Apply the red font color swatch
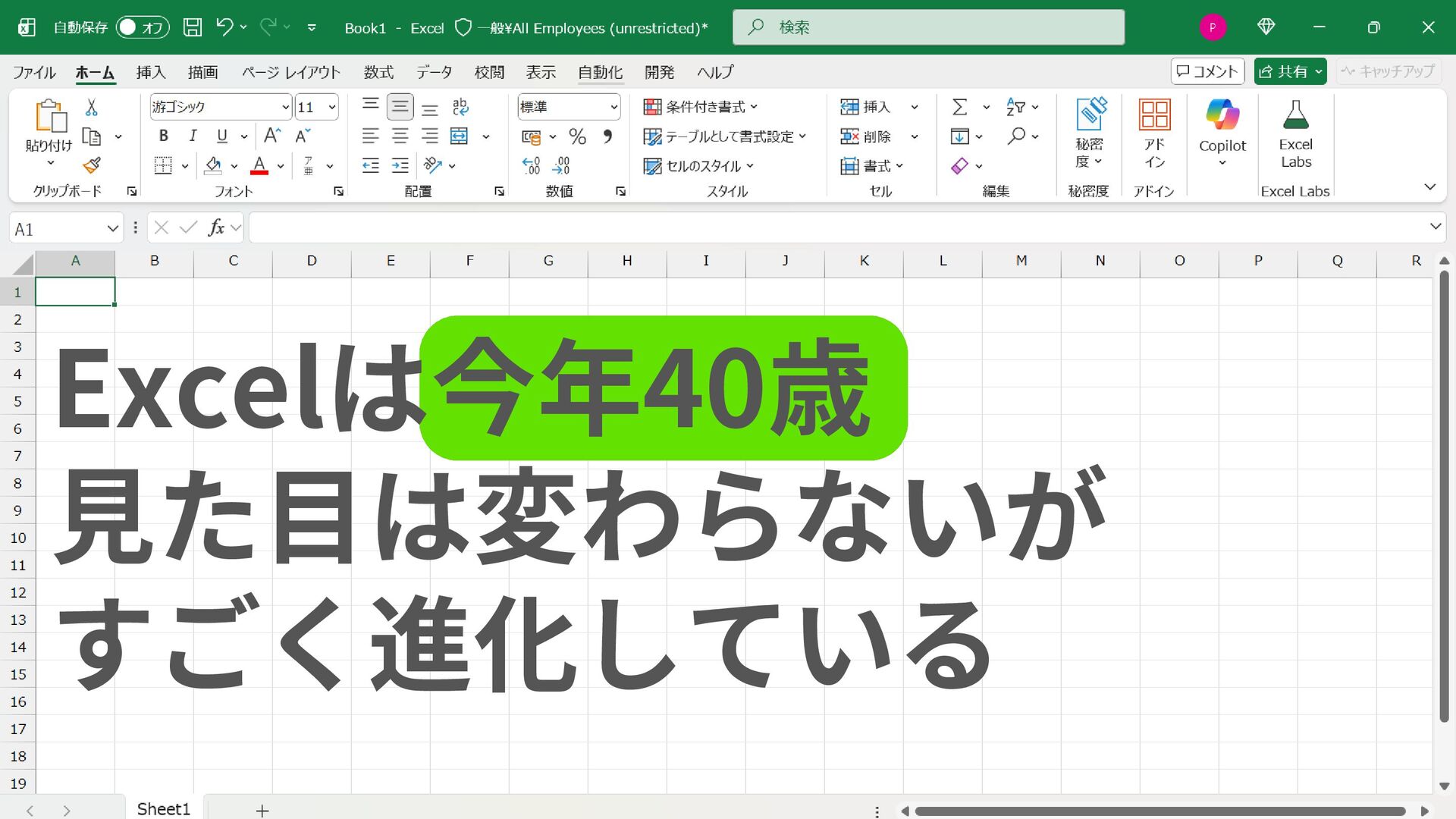The image size is (1456, 819). [x=259, y=166]
